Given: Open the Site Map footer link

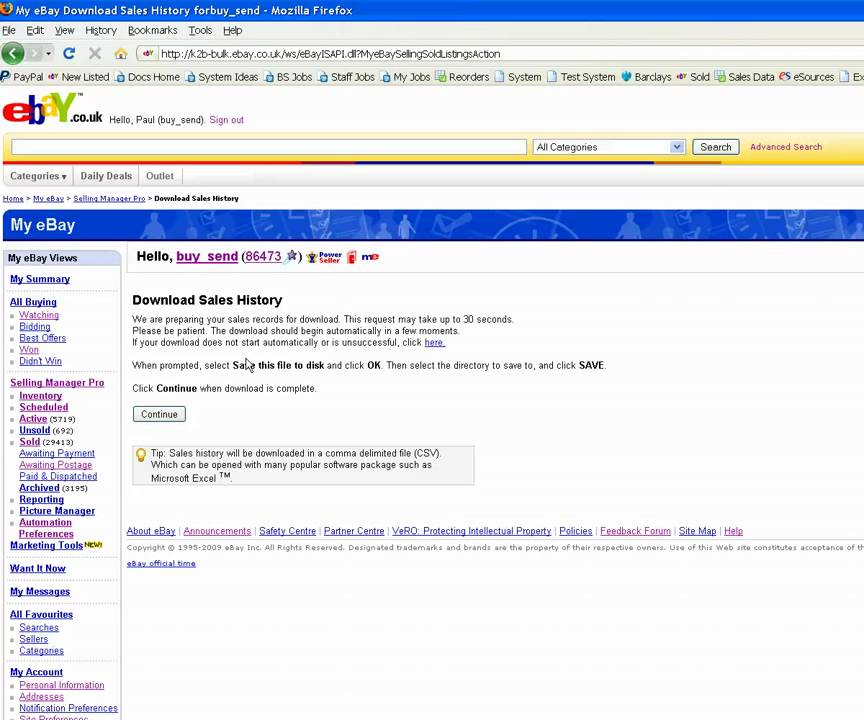Looking at the screenshot, I should (697, 531).
